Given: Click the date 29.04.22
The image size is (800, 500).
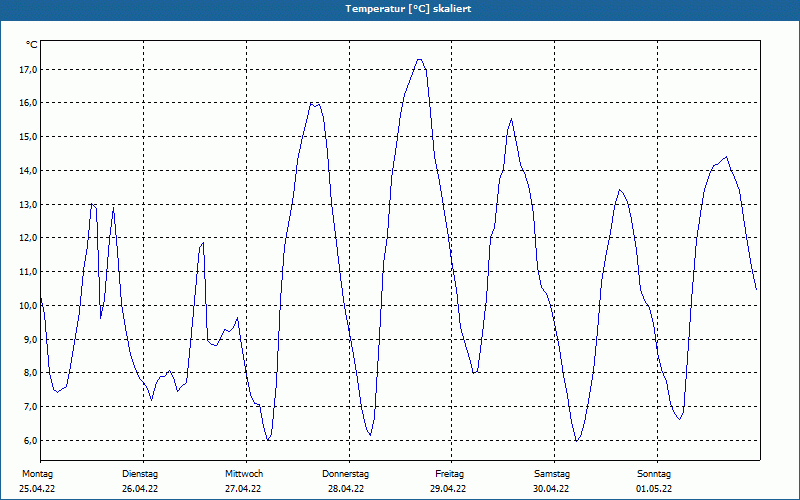Looking at the screenshot, I should point(448,489).
